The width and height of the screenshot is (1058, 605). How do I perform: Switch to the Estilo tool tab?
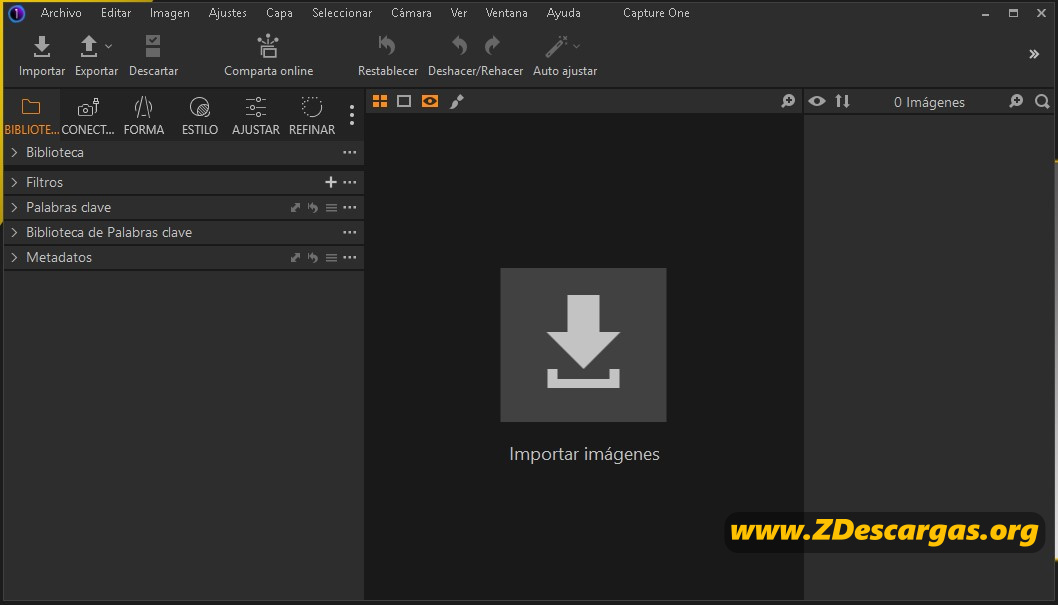click(200, 116)
